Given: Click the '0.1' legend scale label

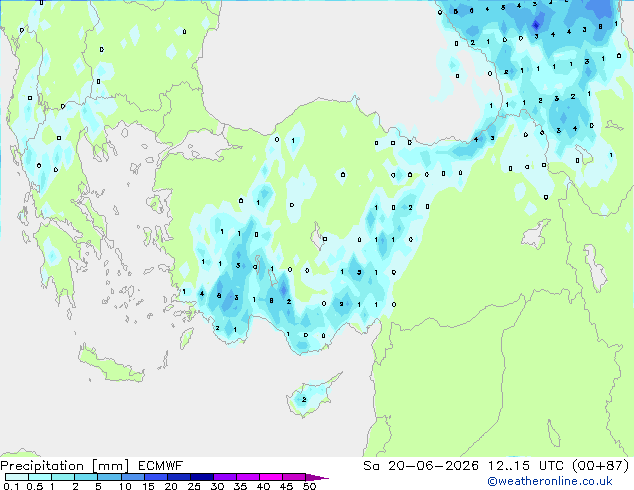Looking at the screenshot, I should [11, 486].
